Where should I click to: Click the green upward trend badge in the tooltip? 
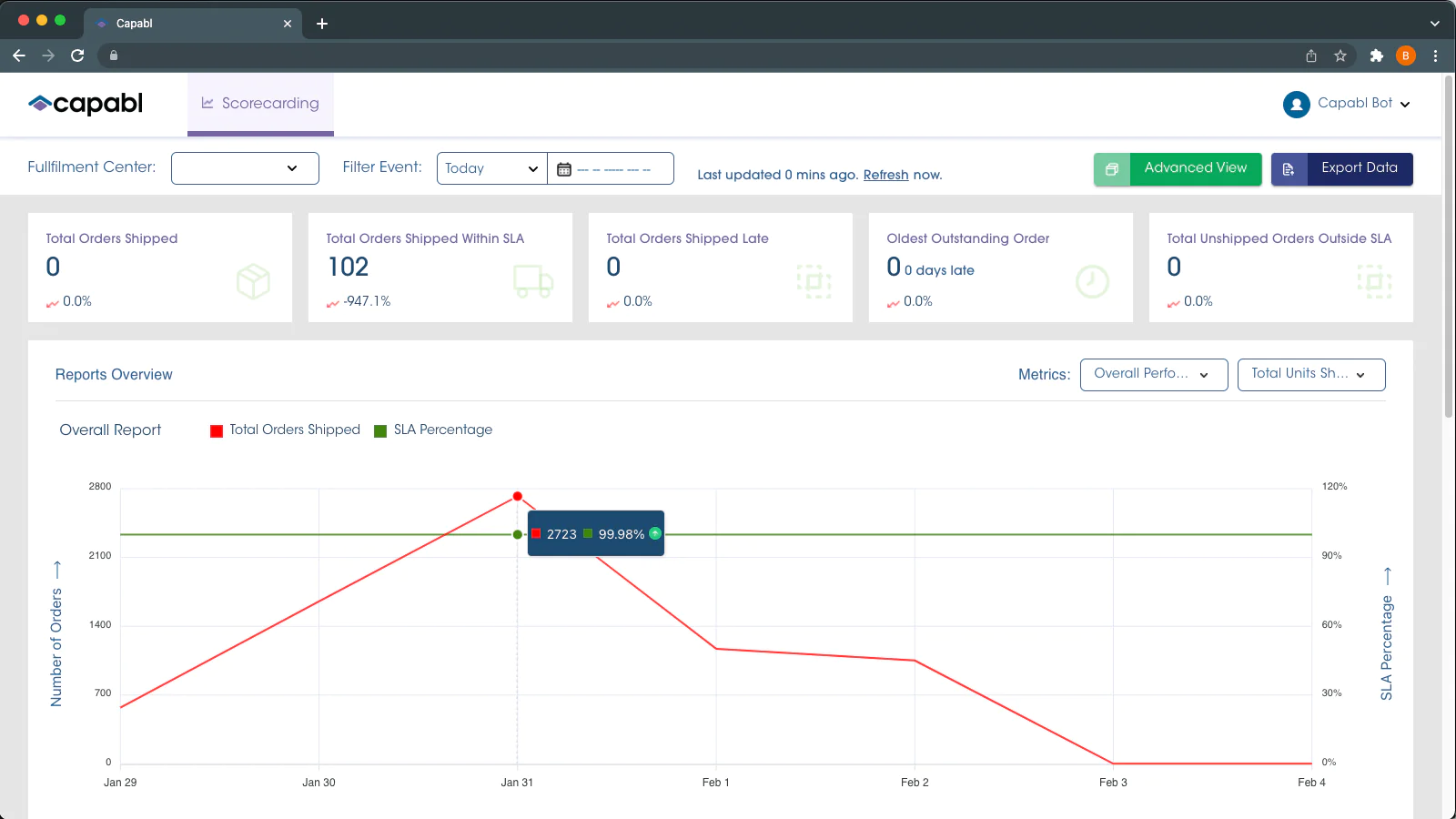(x=653, y=534)
